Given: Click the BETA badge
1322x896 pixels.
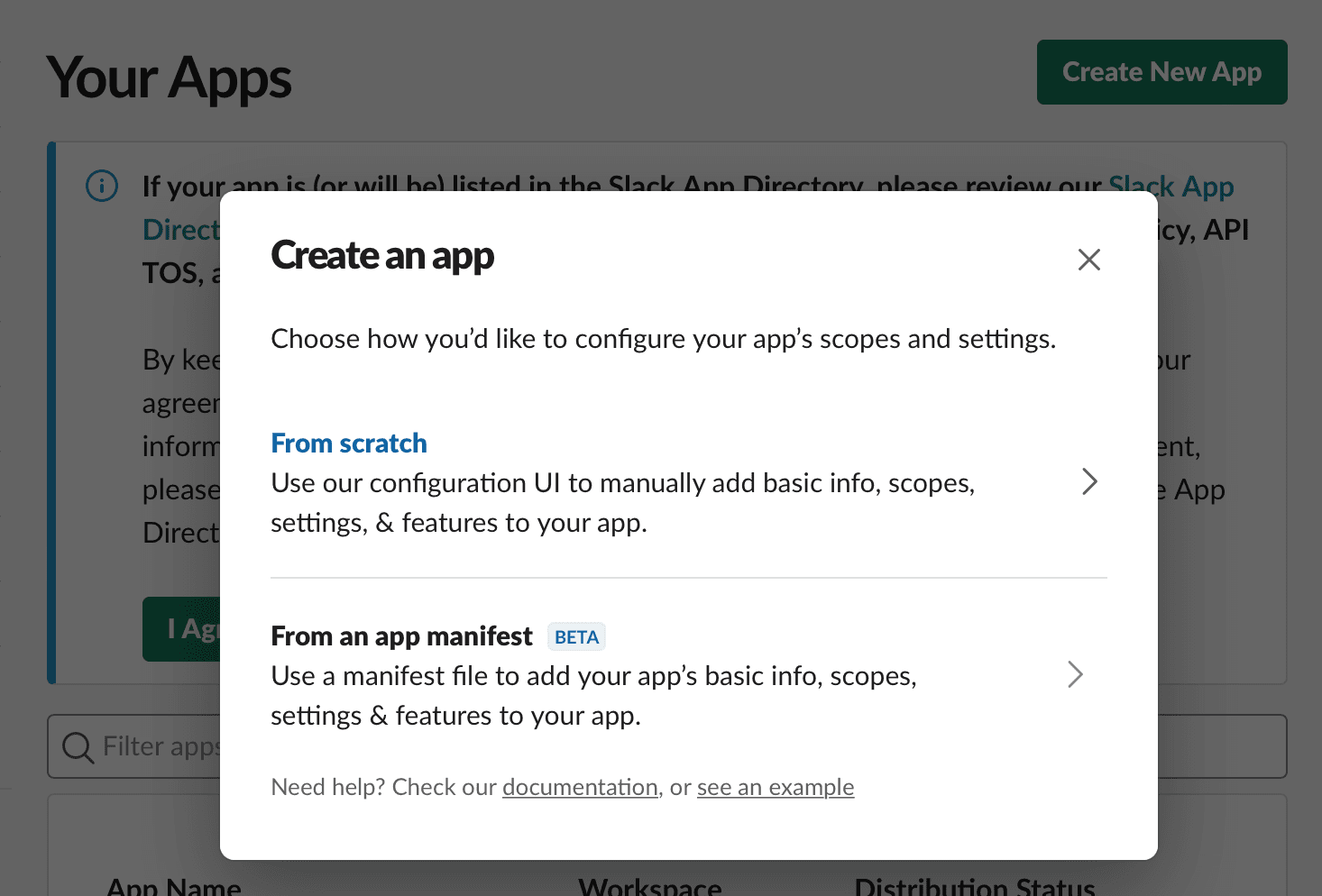Looking at the screenshot, I should coord(576,637).
